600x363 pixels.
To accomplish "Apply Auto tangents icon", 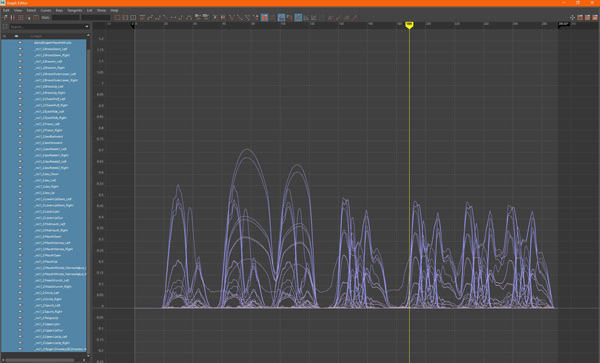I will point(142,18).
